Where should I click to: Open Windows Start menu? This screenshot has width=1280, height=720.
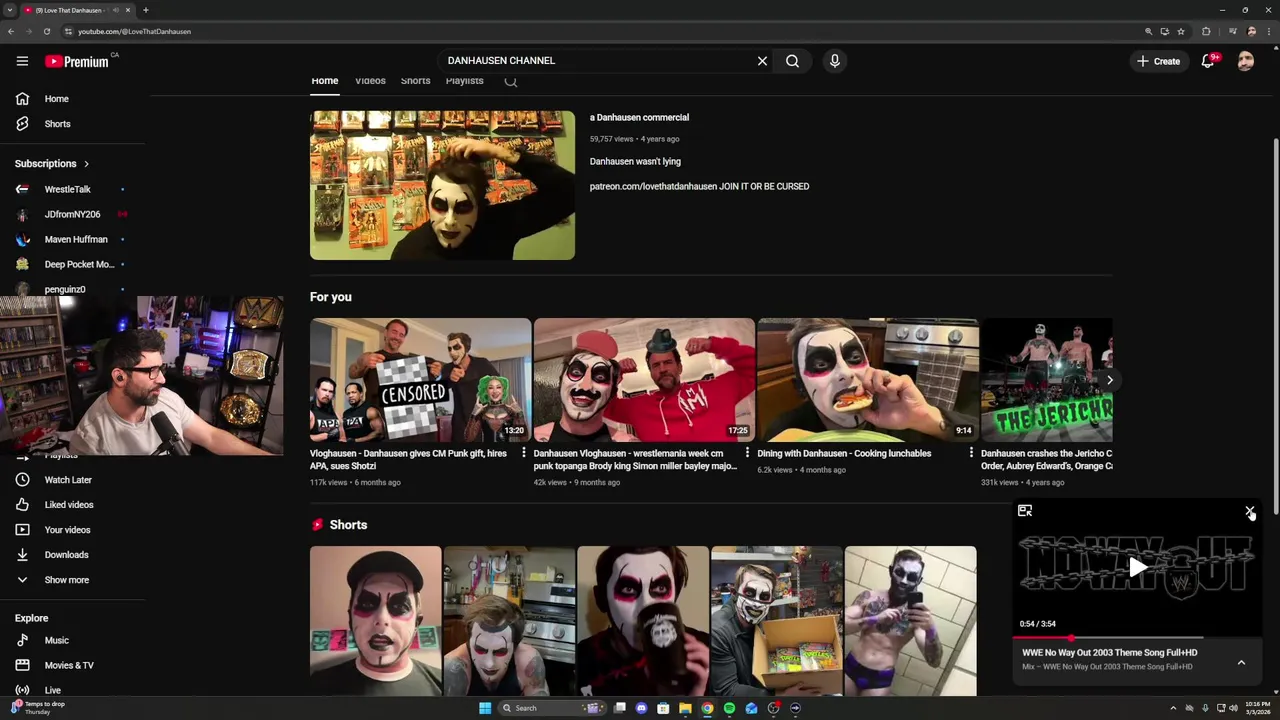tap(485, 708)
